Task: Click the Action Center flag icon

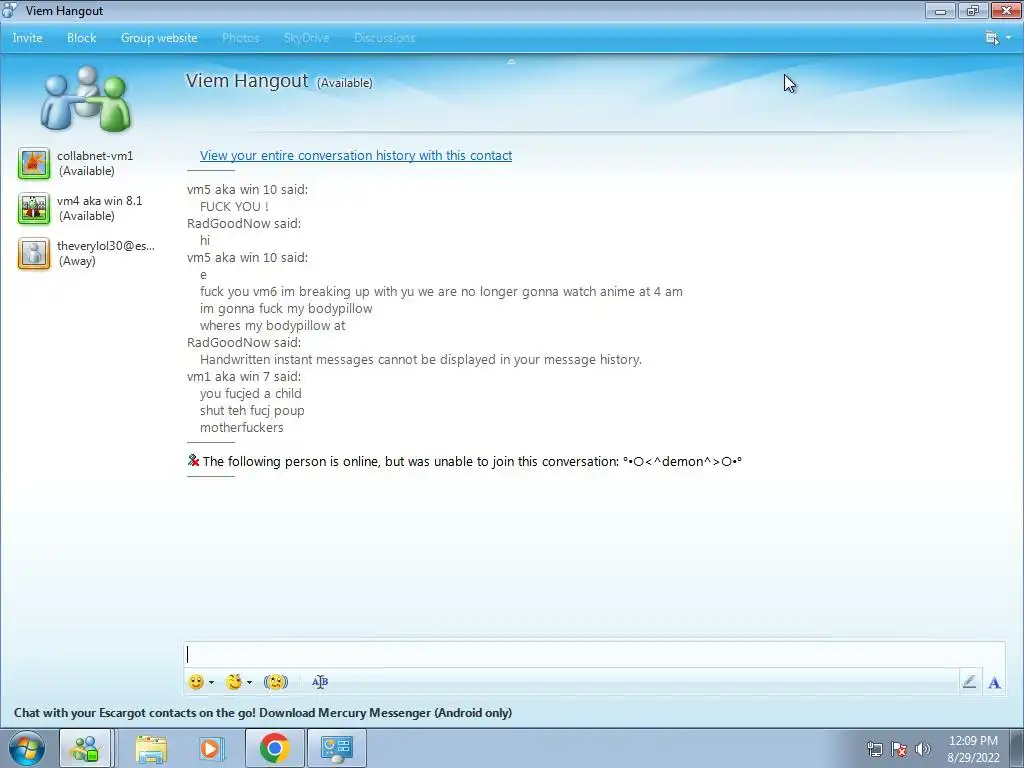Action: tap(899, 749)
